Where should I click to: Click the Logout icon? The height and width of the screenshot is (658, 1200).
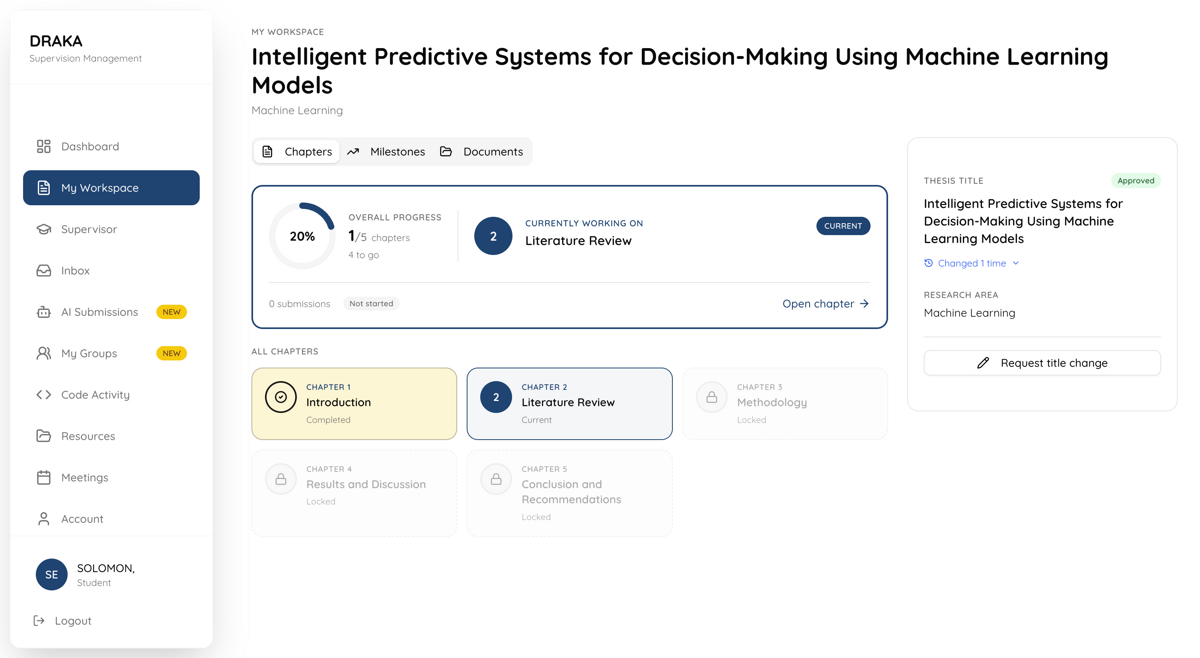click(39, 621)
